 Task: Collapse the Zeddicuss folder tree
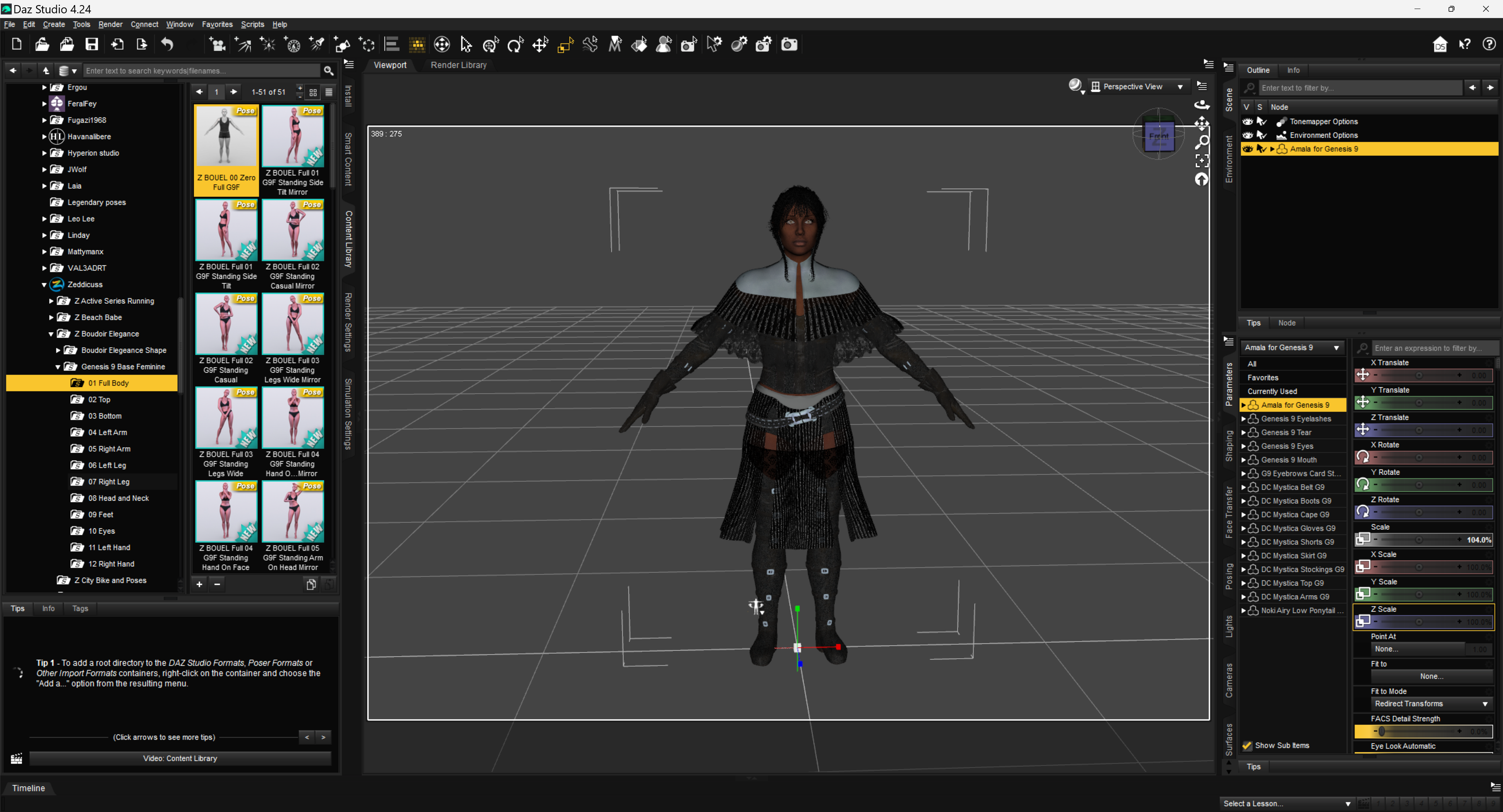coord(44,284)
